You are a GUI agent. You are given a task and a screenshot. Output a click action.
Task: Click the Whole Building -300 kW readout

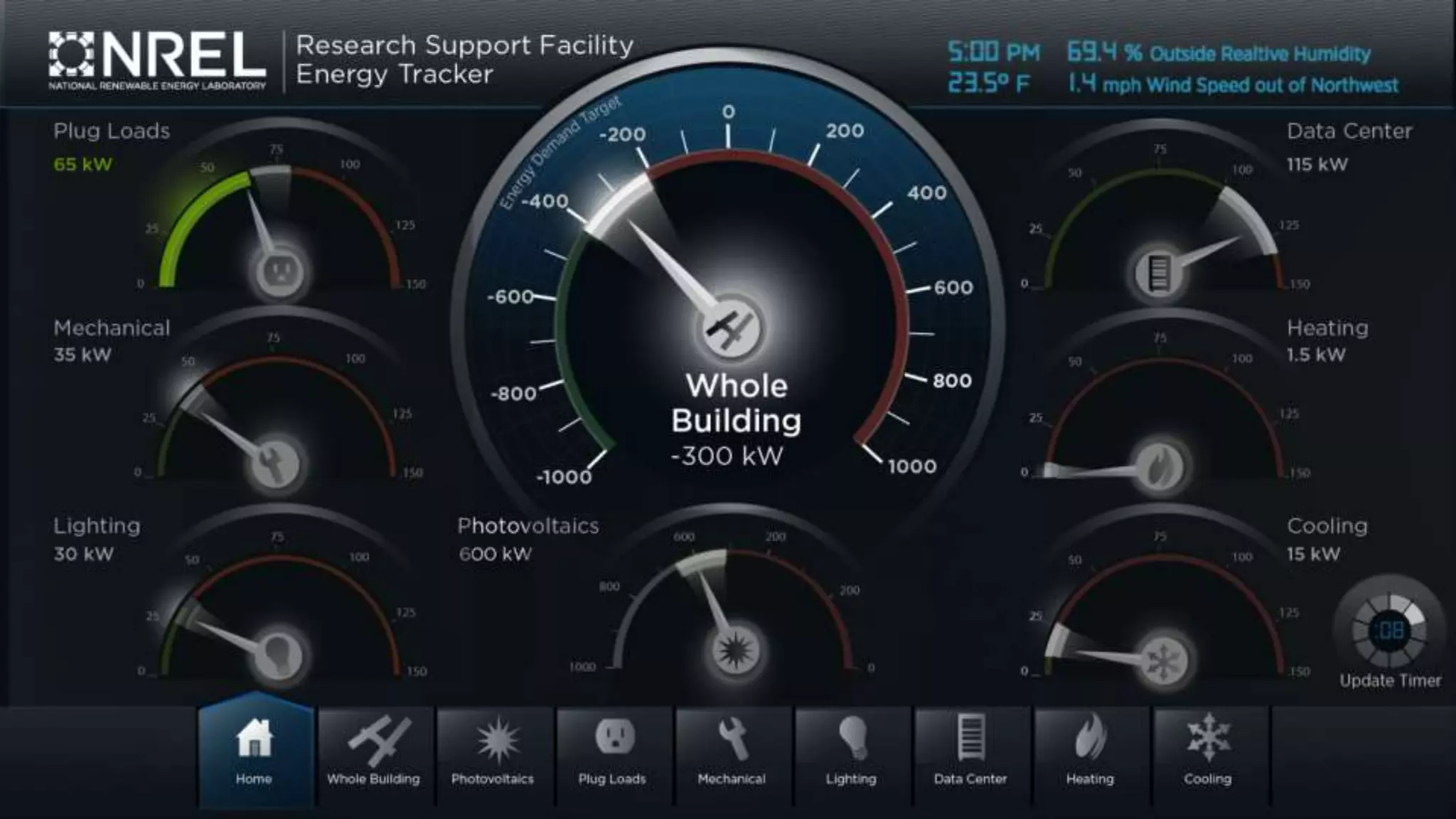click(727, 456)
